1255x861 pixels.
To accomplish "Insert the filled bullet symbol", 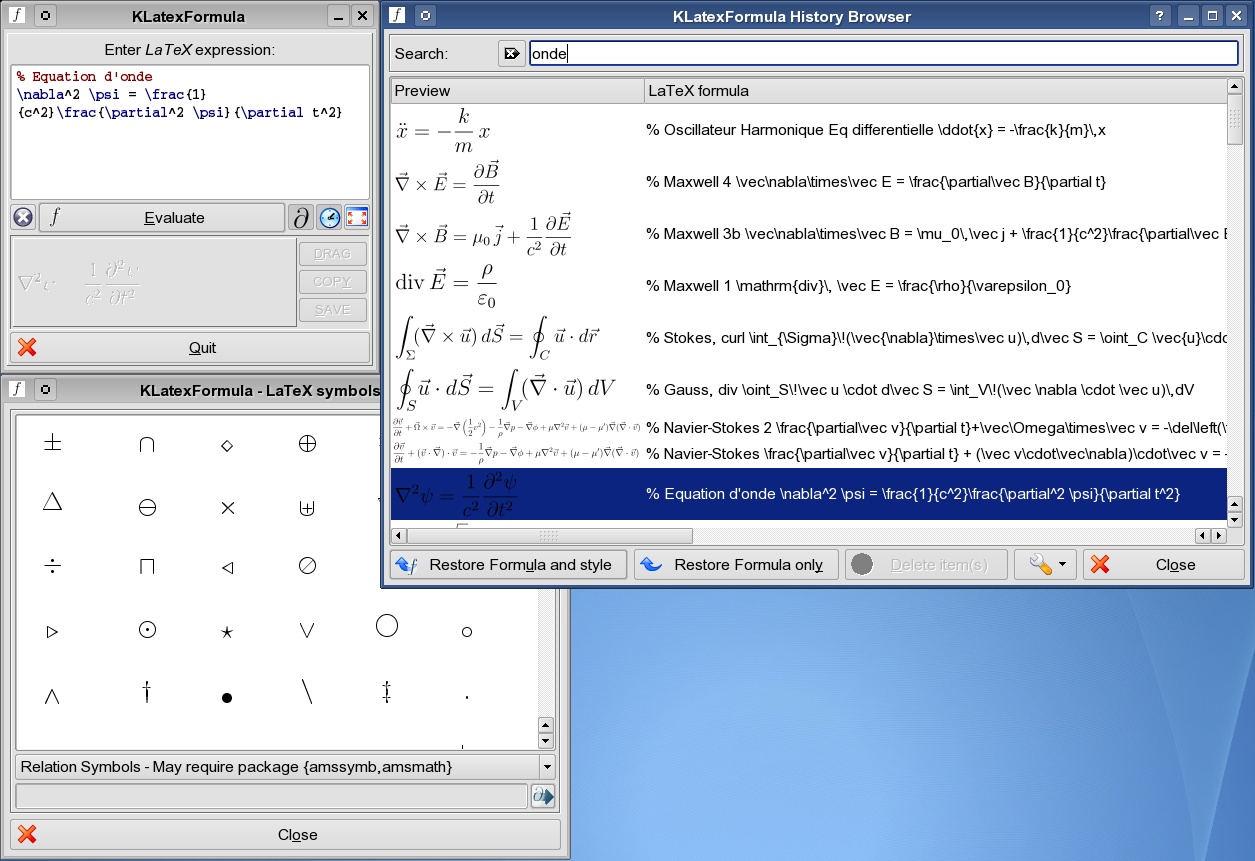I will coord(227,698).
